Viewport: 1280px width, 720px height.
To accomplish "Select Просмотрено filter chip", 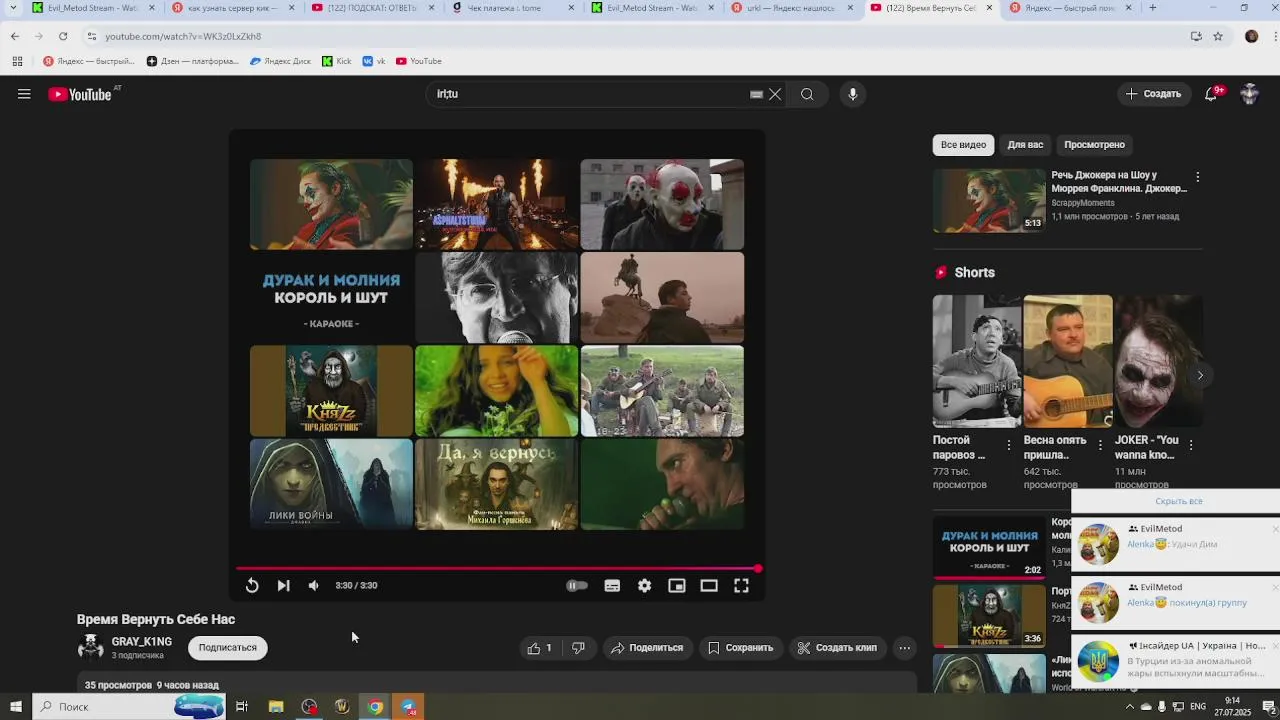I will (x=1094, y=145).
